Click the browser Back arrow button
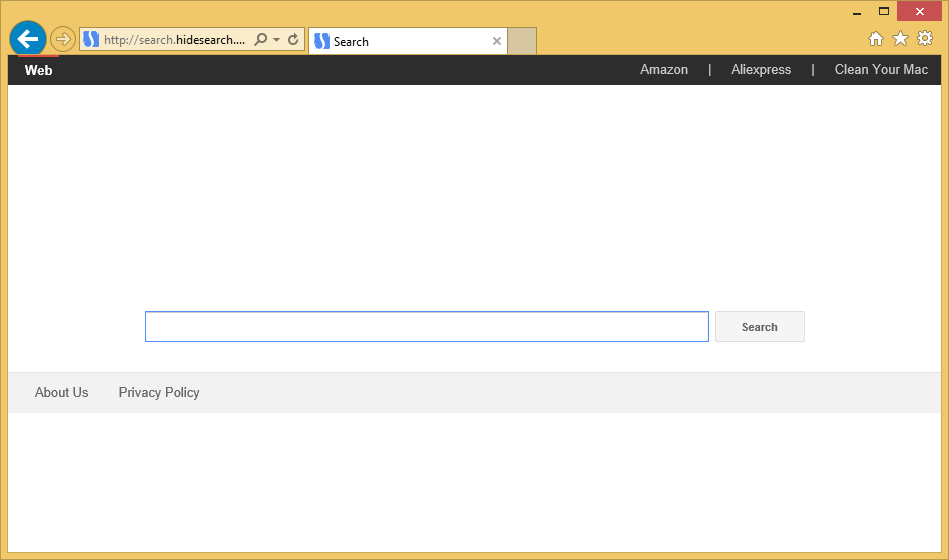 point(28,39)
